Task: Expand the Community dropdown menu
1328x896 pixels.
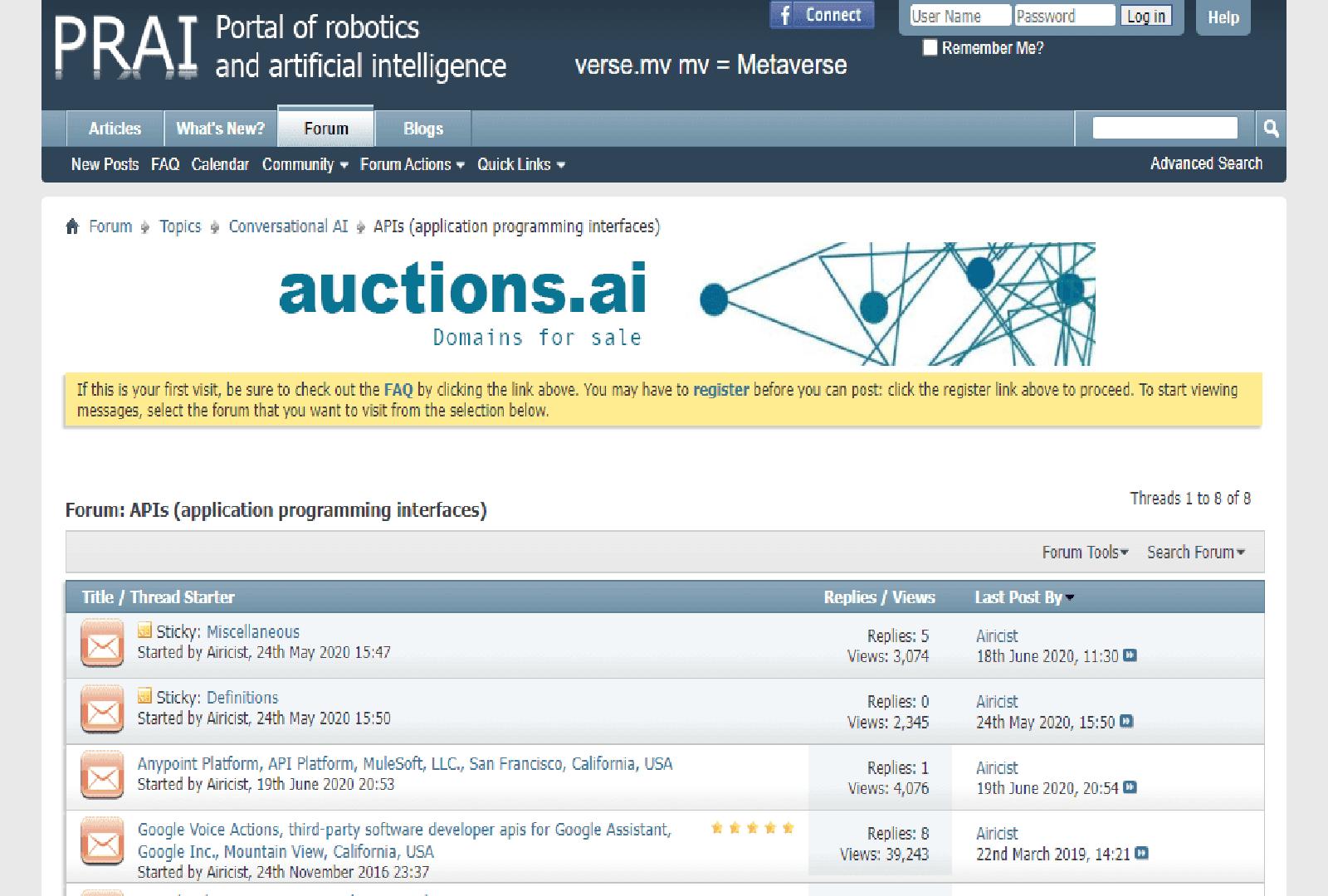Action: click(x=305, y=164)
